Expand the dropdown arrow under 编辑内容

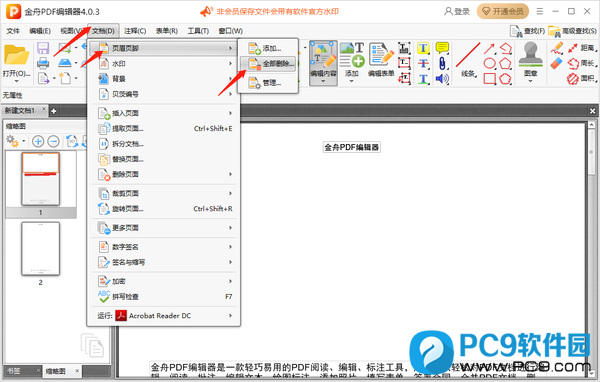click(323, 81)
